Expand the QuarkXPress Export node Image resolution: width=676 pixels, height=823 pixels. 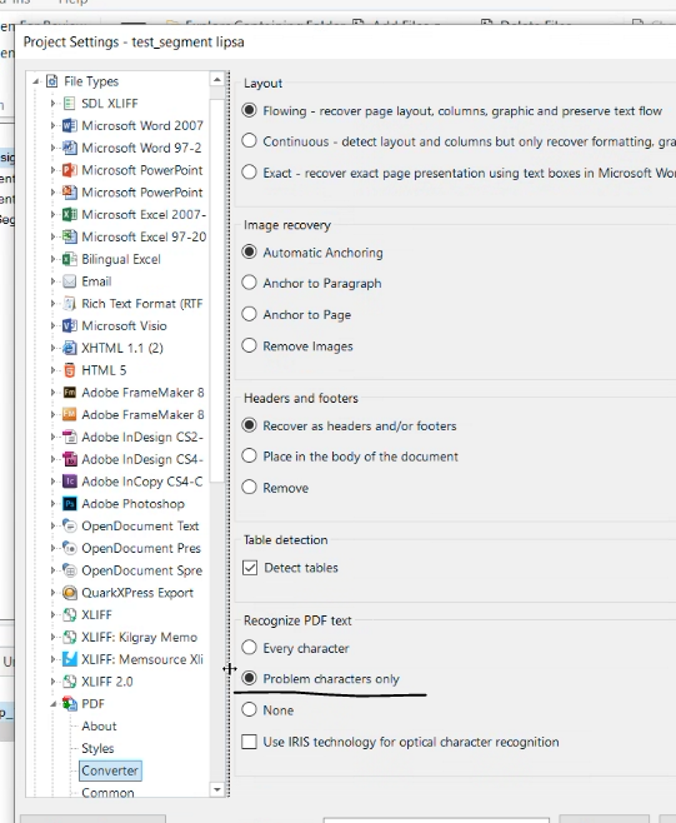53,593
